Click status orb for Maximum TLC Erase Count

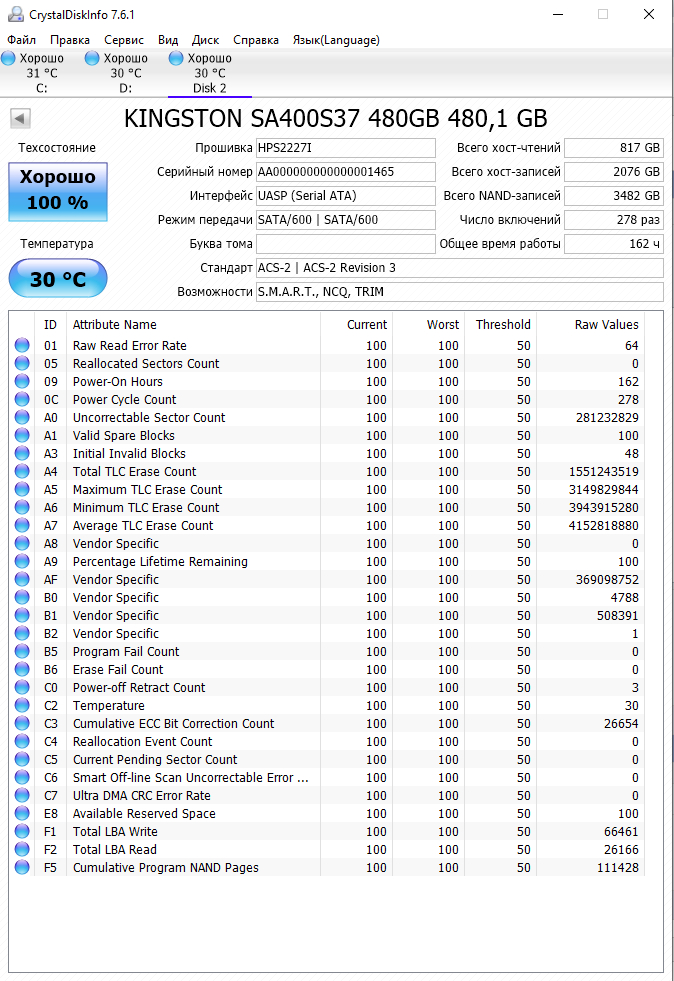[x=22, y=489]
